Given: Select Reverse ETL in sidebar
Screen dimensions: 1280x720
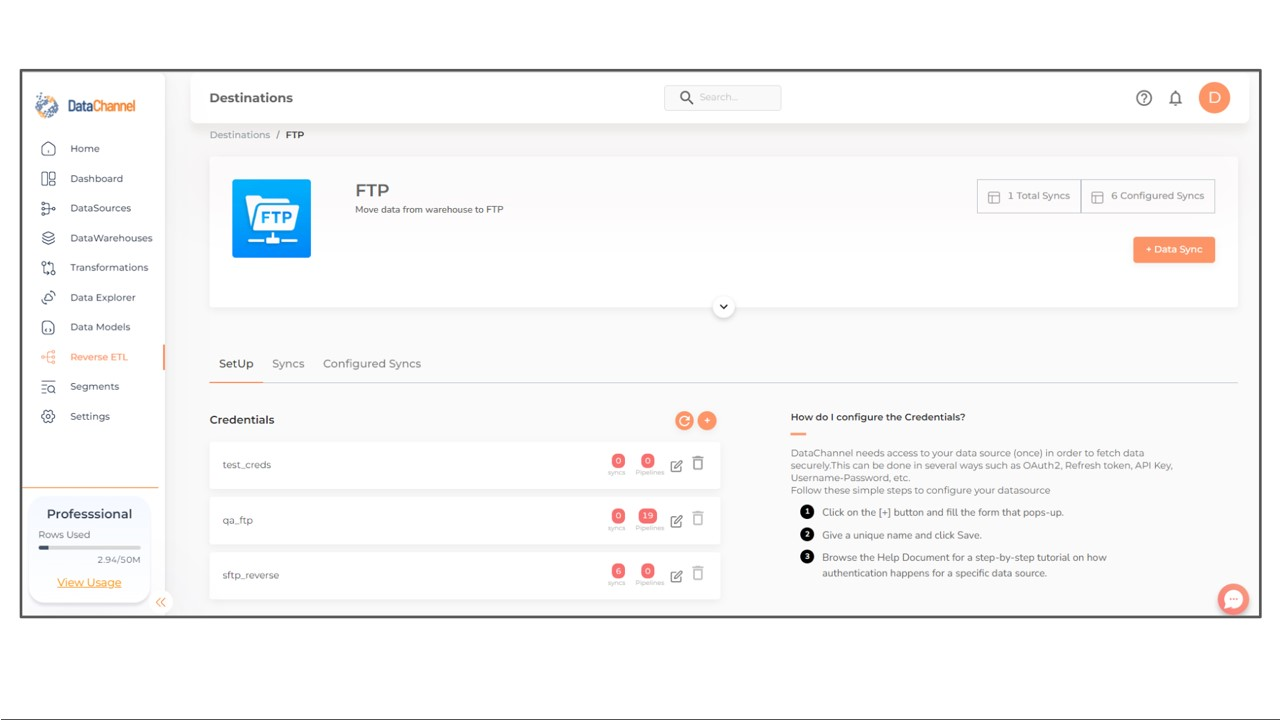Looking at the screenshot, I should 98,357.
